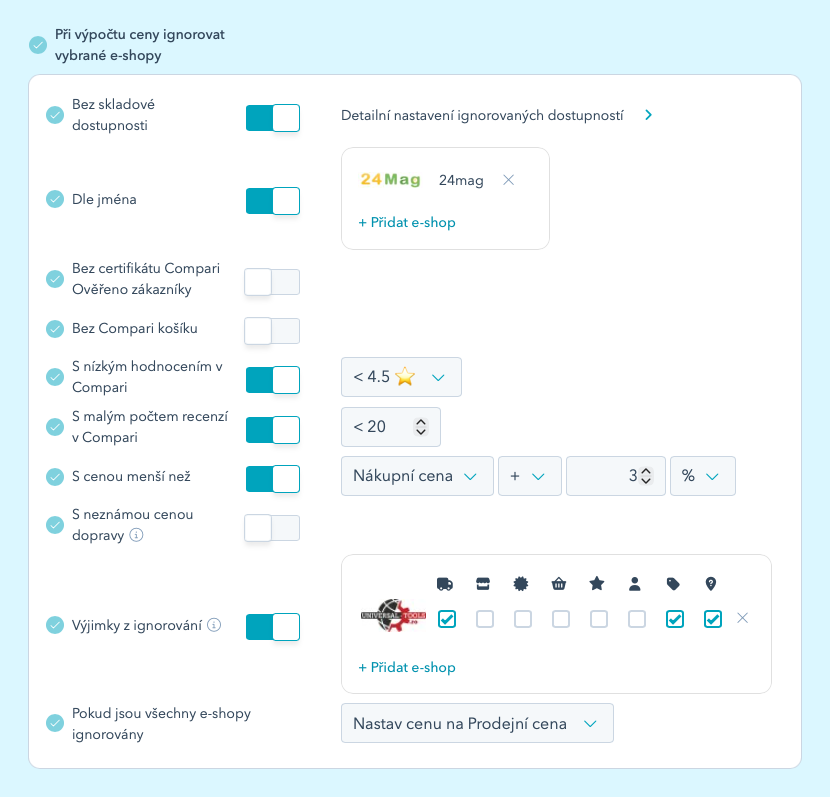Viewport: 830px width, 797px height.
Task: Open info icon next to Výjimky z ignorování
Action: (214, 625)
